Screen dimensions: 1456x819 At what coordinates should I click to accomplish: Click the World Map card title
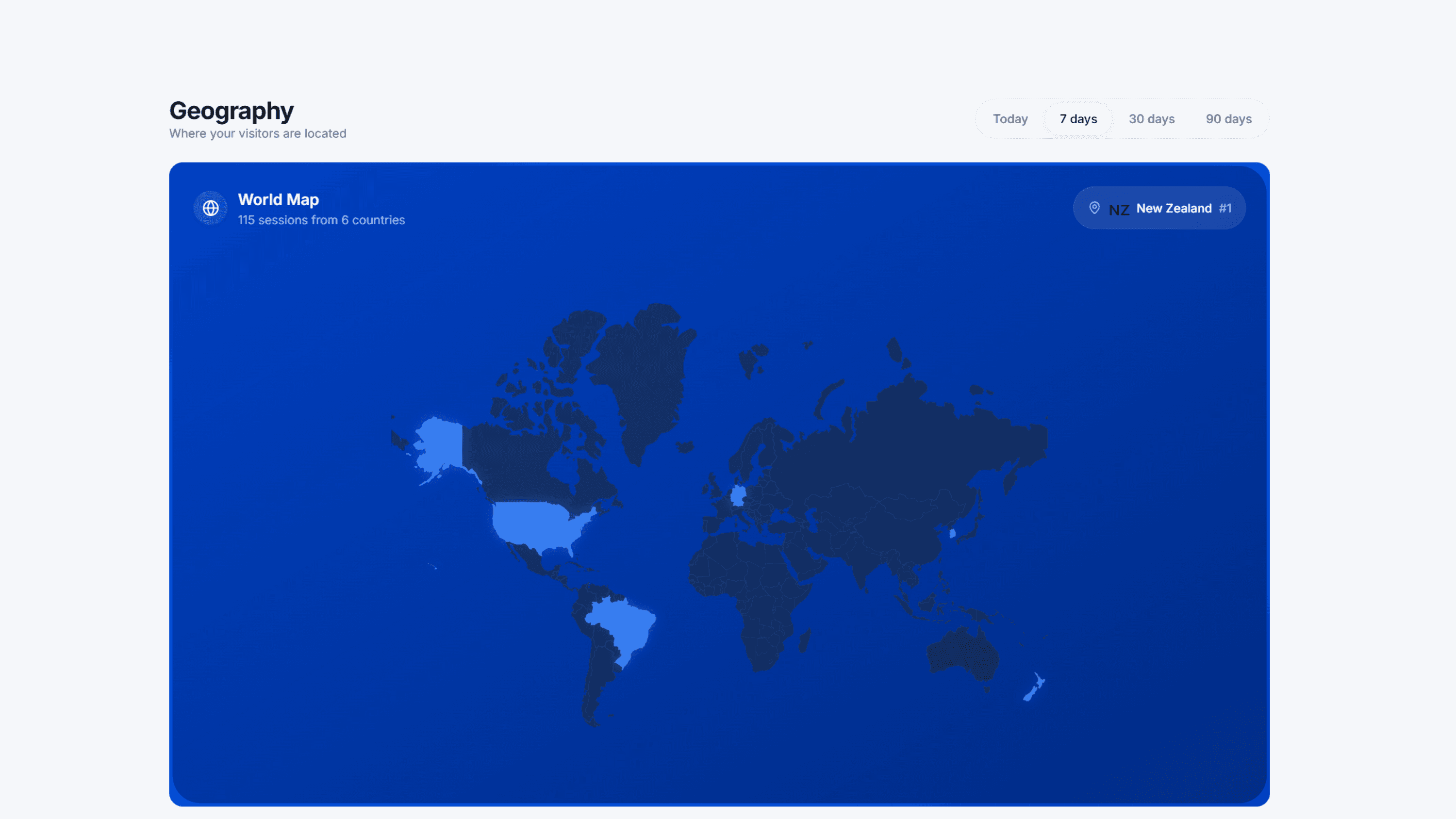[x=278, y=199]
